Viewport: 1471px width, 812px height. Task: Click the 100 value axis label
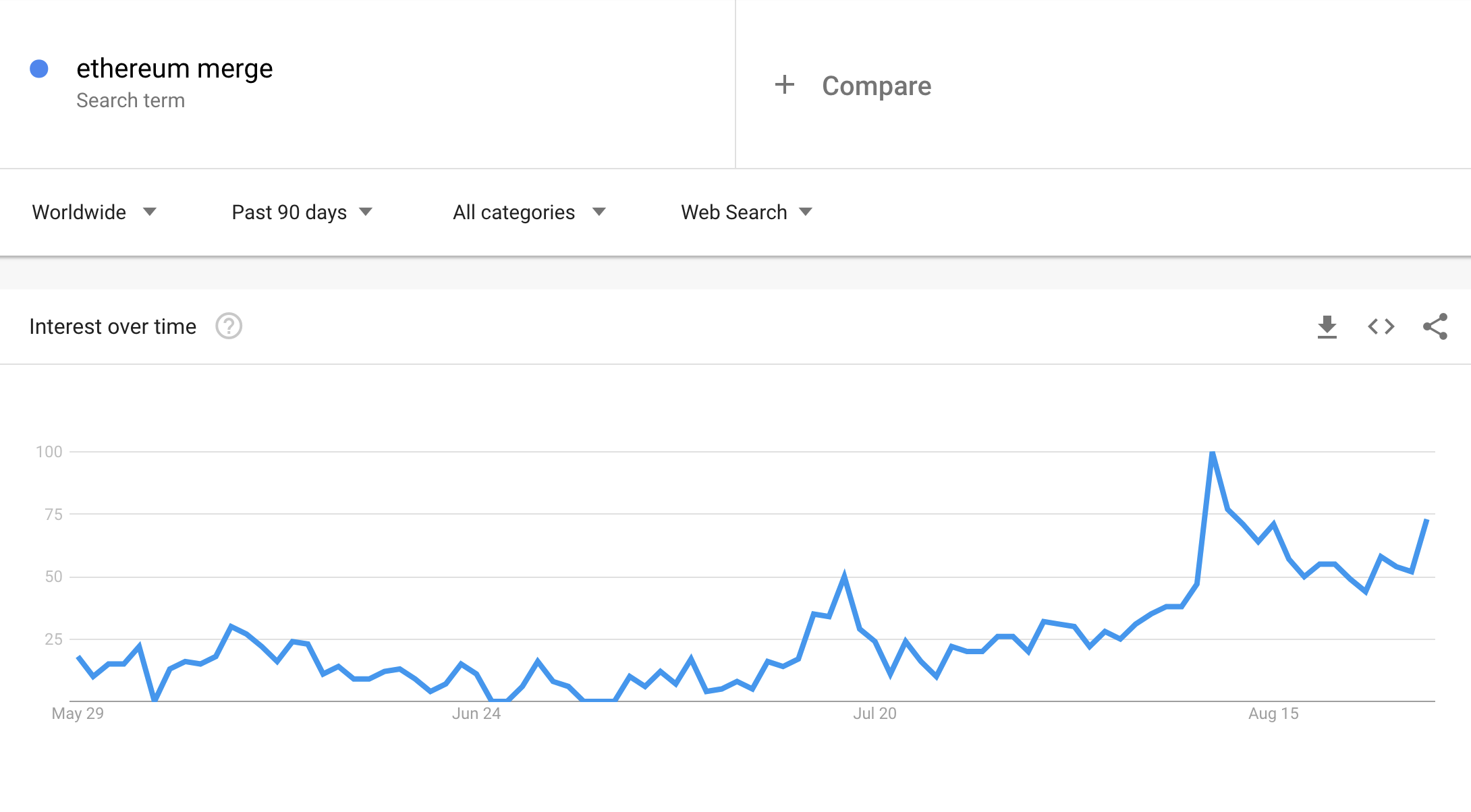49,452
